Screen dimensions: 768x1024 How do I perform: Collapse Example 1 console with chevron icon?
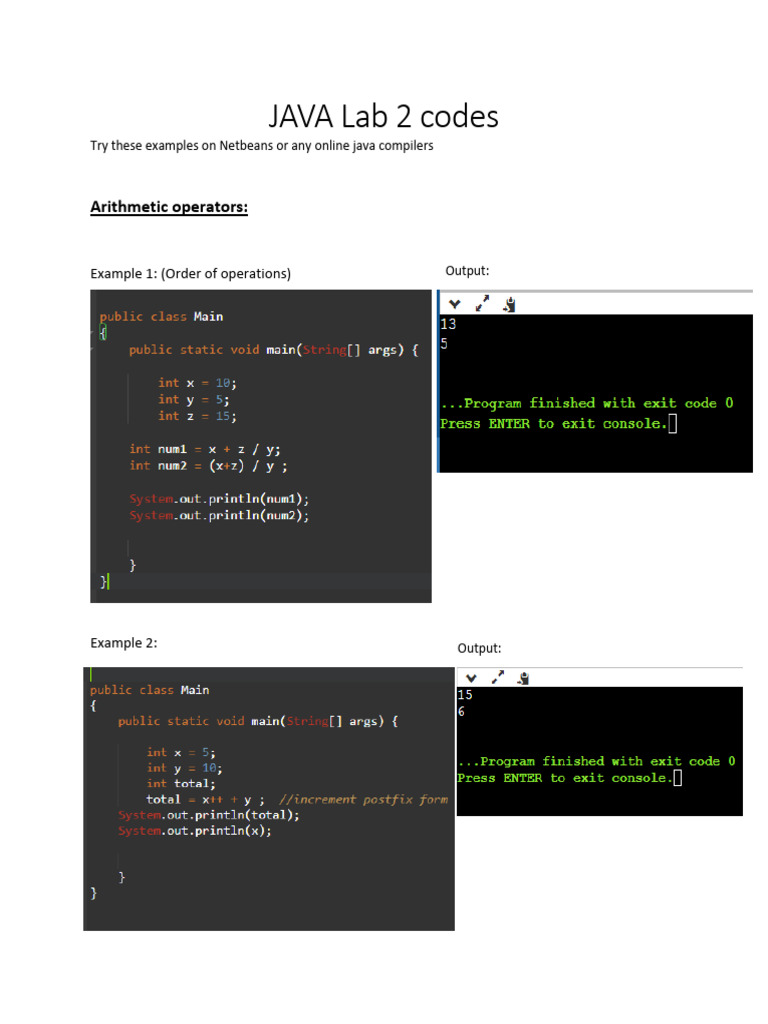tap(455, 304)
